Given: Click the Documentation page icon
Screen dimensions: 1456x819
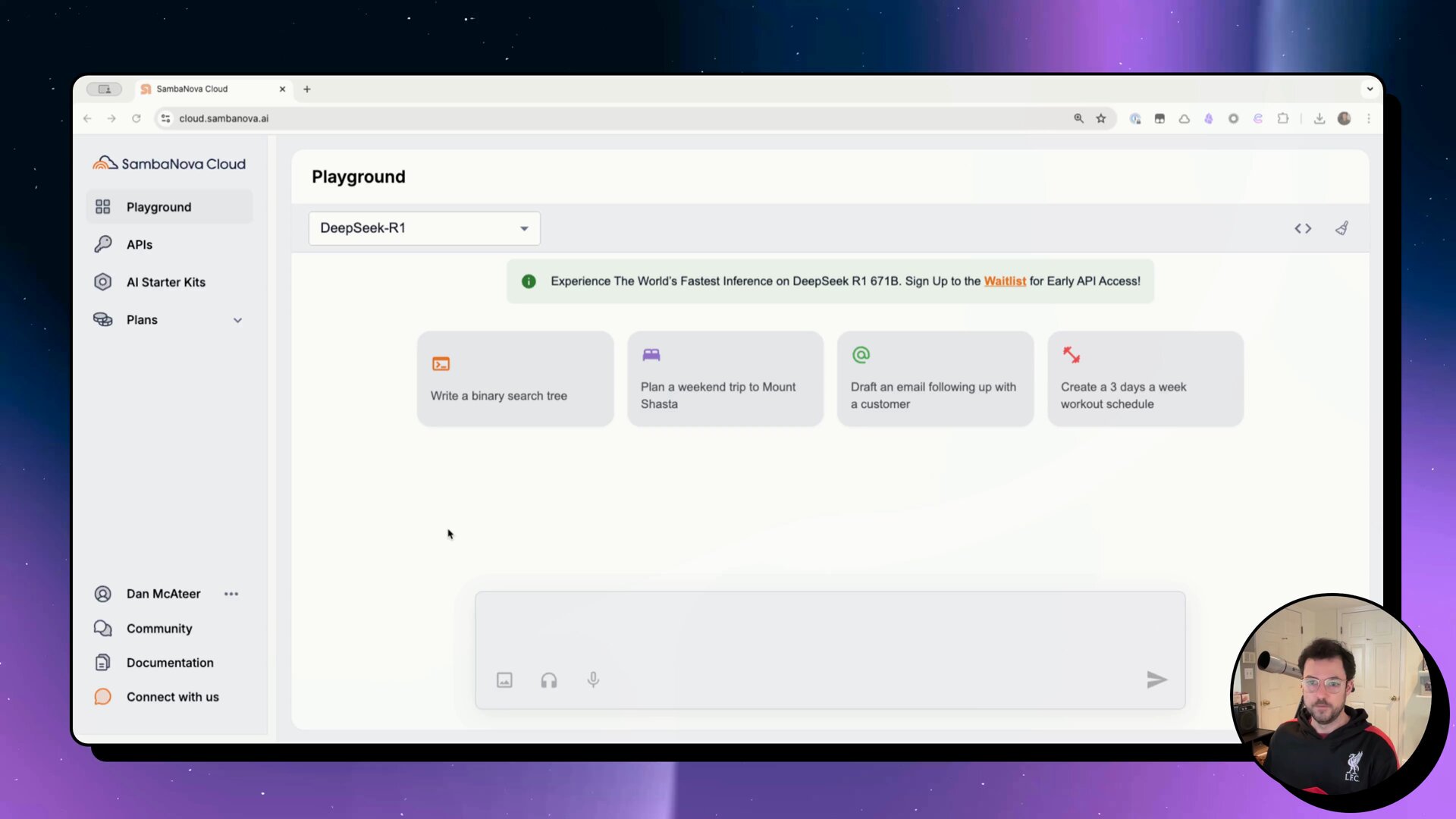Looking at the screenshot, I should click(102, 663).
